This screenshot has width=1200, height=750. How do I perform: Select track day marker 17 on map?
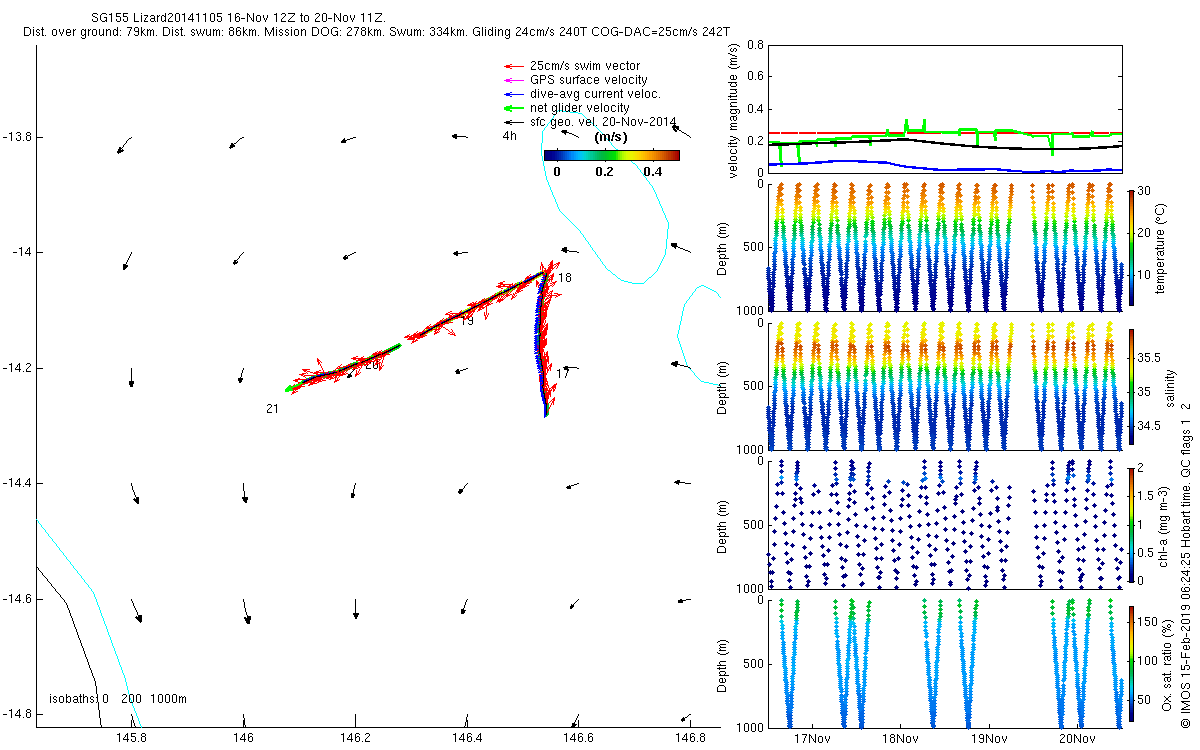(x=562, y=374)
